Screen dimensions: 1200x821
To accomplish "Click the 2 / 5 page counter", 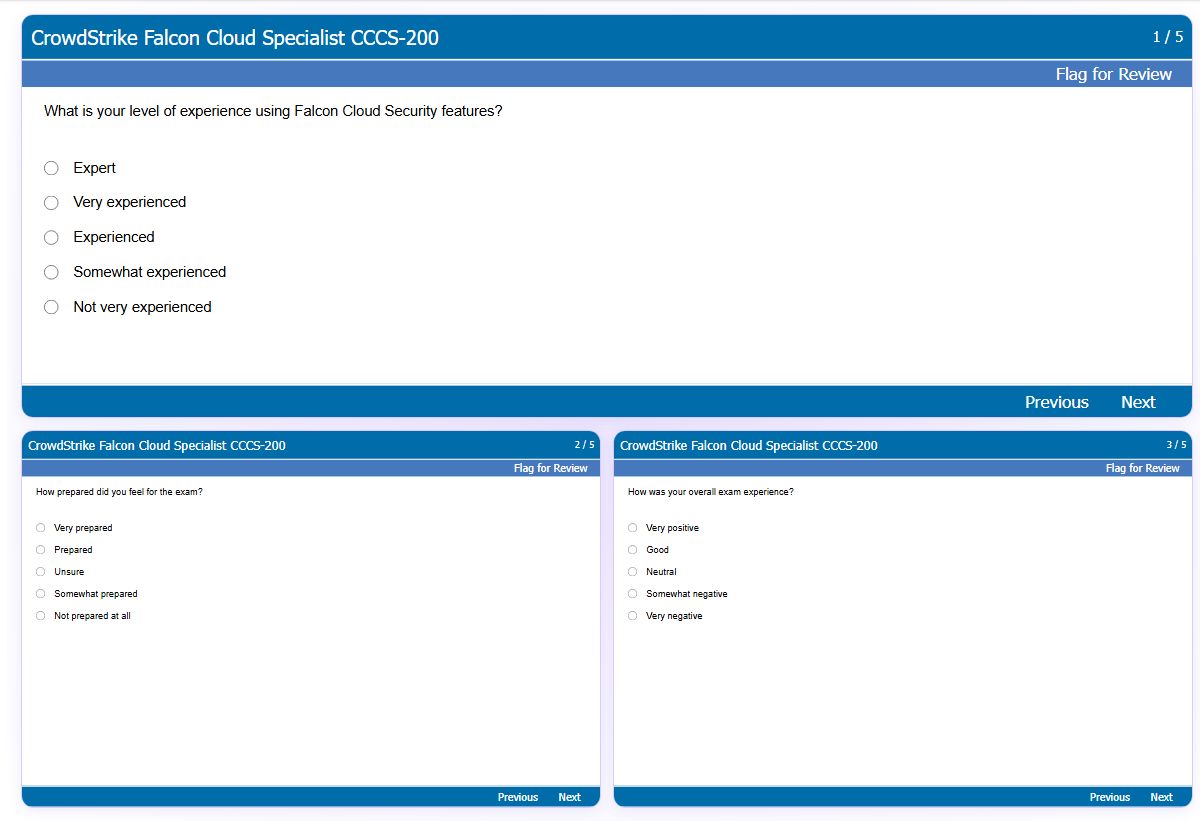I will 584,445.
